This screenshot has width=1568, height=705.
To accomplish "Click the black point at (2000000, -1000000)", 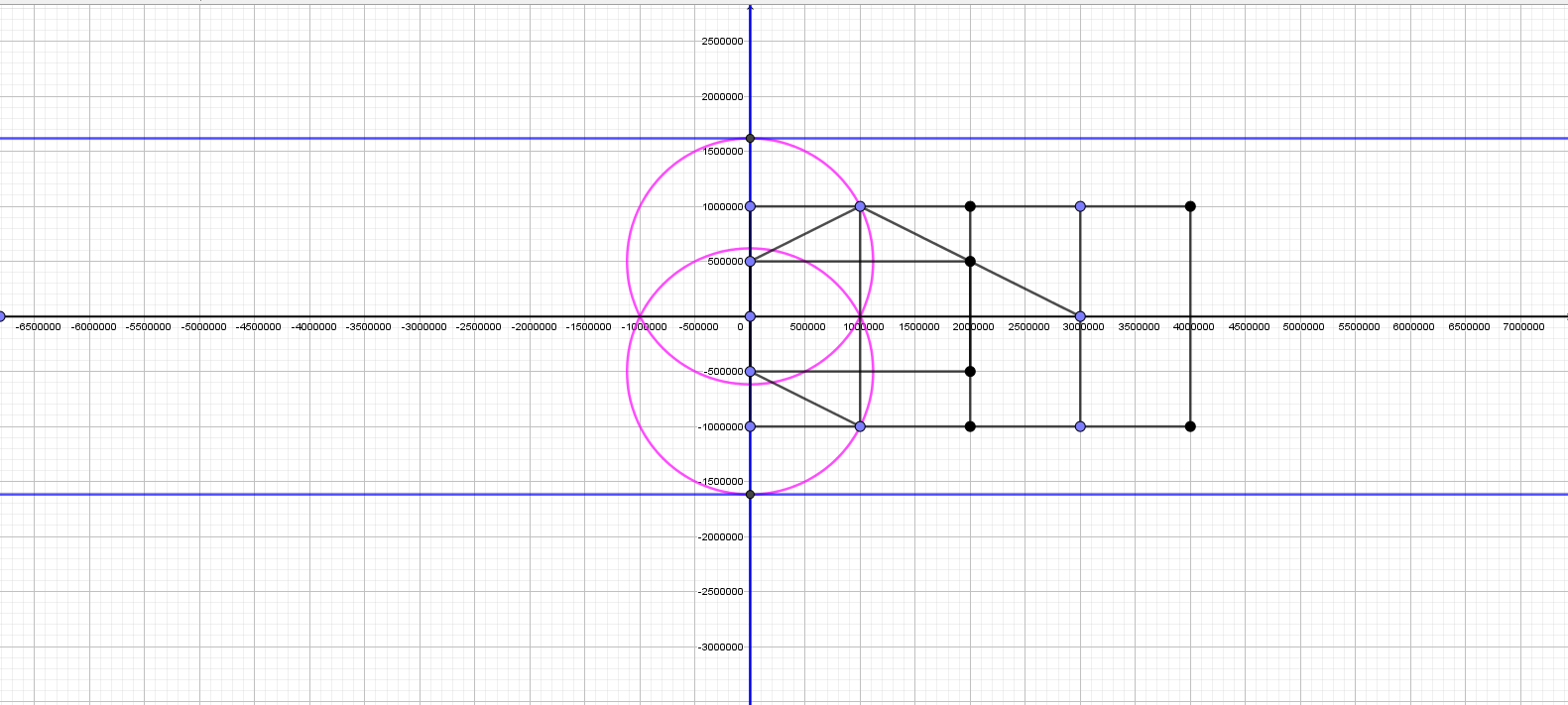I will (970, 426).
